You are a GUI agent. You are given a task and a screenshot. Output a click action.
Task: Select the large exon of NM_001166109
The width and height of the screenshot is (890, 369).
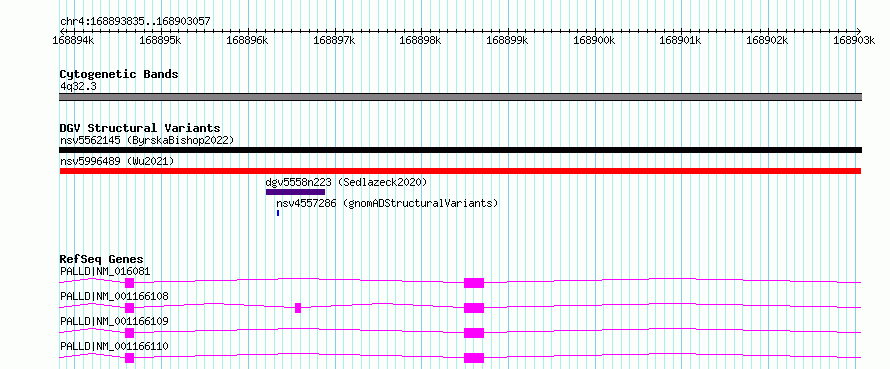474,333
